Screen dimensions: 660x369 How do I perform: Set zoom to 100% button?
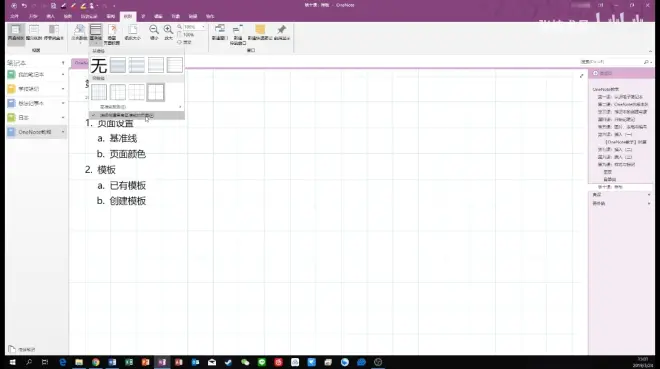pyautogui.click(x=186, y=35)
